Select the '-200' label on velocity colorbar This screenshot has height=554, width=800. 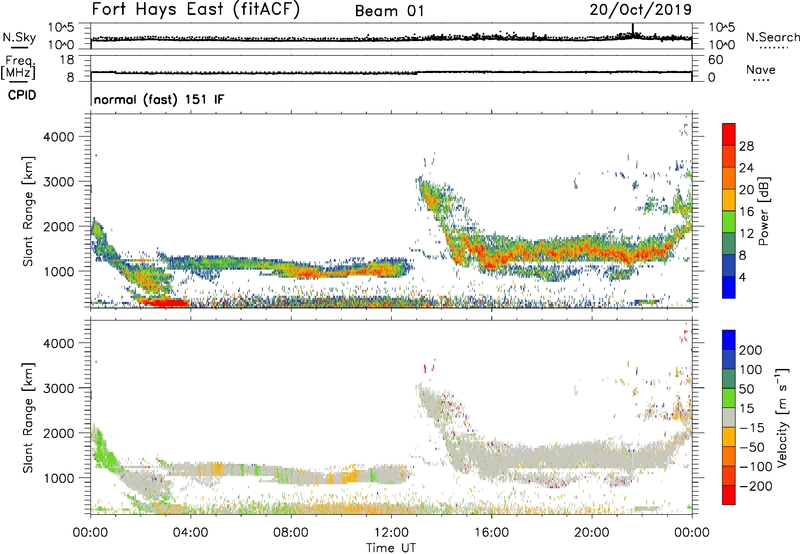pyautogui.click(x=755, y=486)
